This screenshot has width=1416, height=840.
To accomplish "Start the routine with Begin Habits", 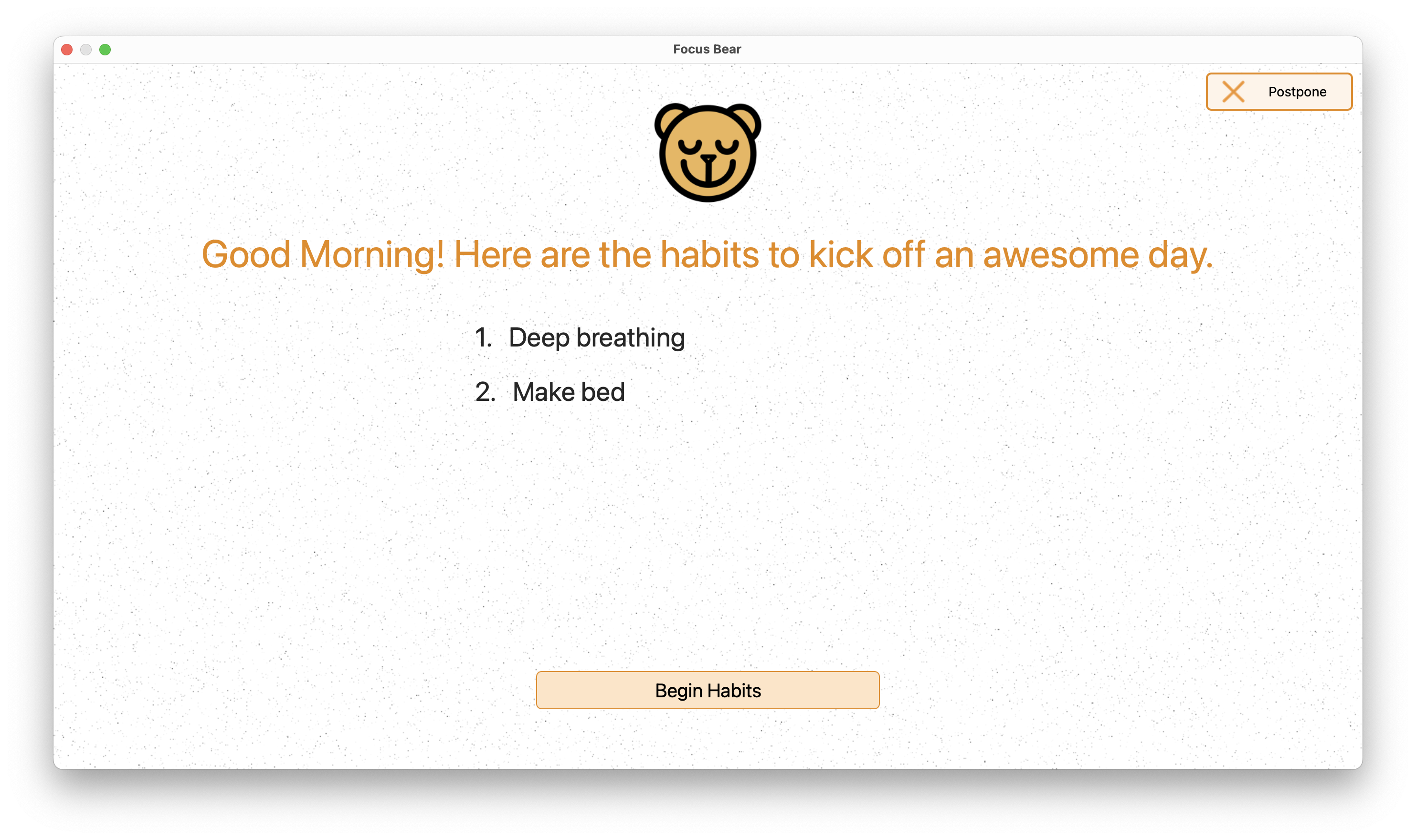I will [x=708, y=690].
